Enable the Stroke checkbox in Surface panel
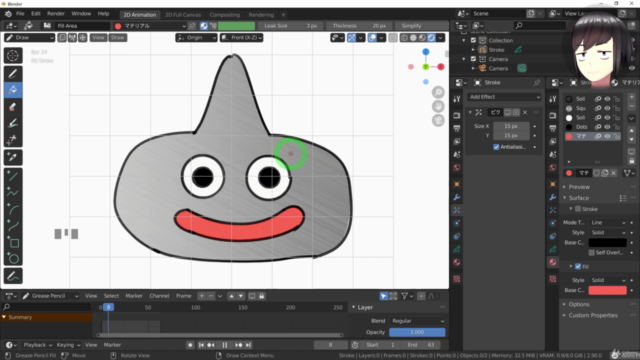The image size is (640, 360). click(x=578, y=209)
